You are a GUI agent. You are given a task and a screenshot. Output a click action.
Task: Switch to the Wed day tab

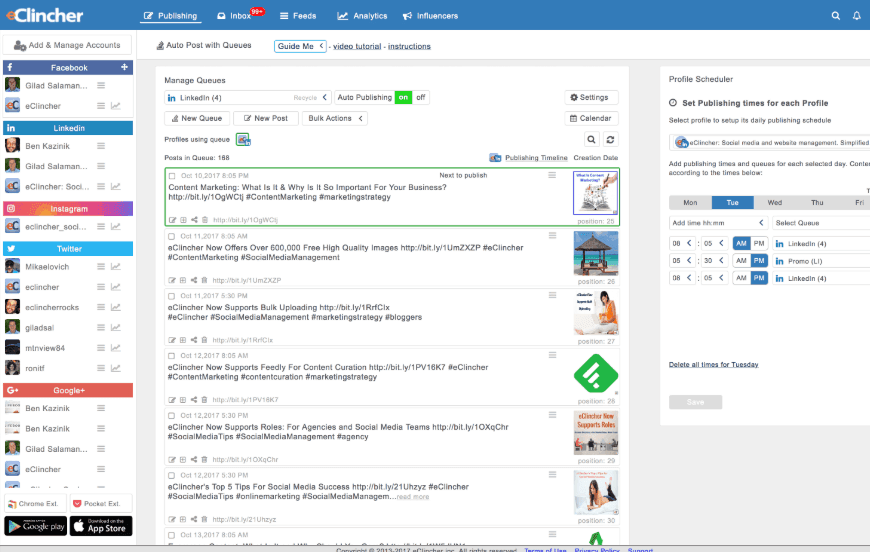pyautogui.click(x=774, y=202)
